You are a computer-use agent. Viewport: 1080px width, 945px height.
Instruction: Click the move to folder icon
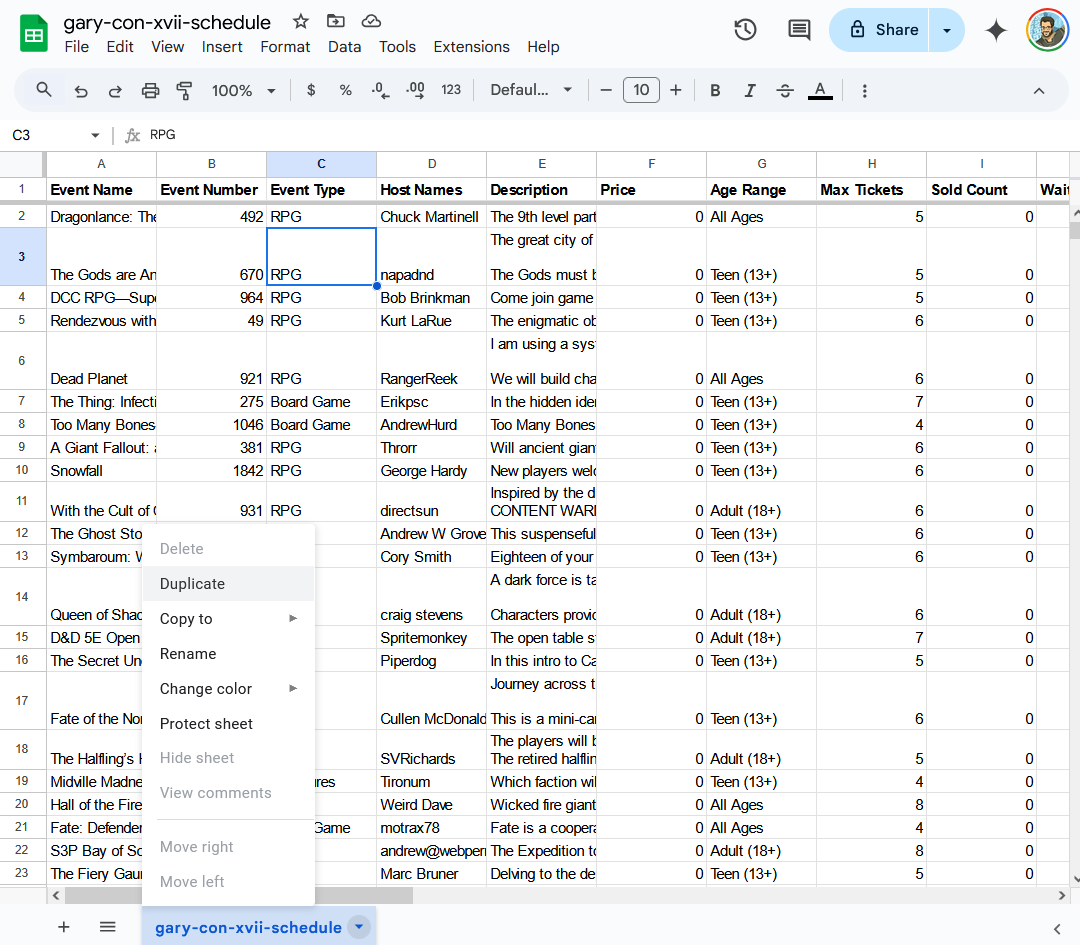tap(335, 21)
